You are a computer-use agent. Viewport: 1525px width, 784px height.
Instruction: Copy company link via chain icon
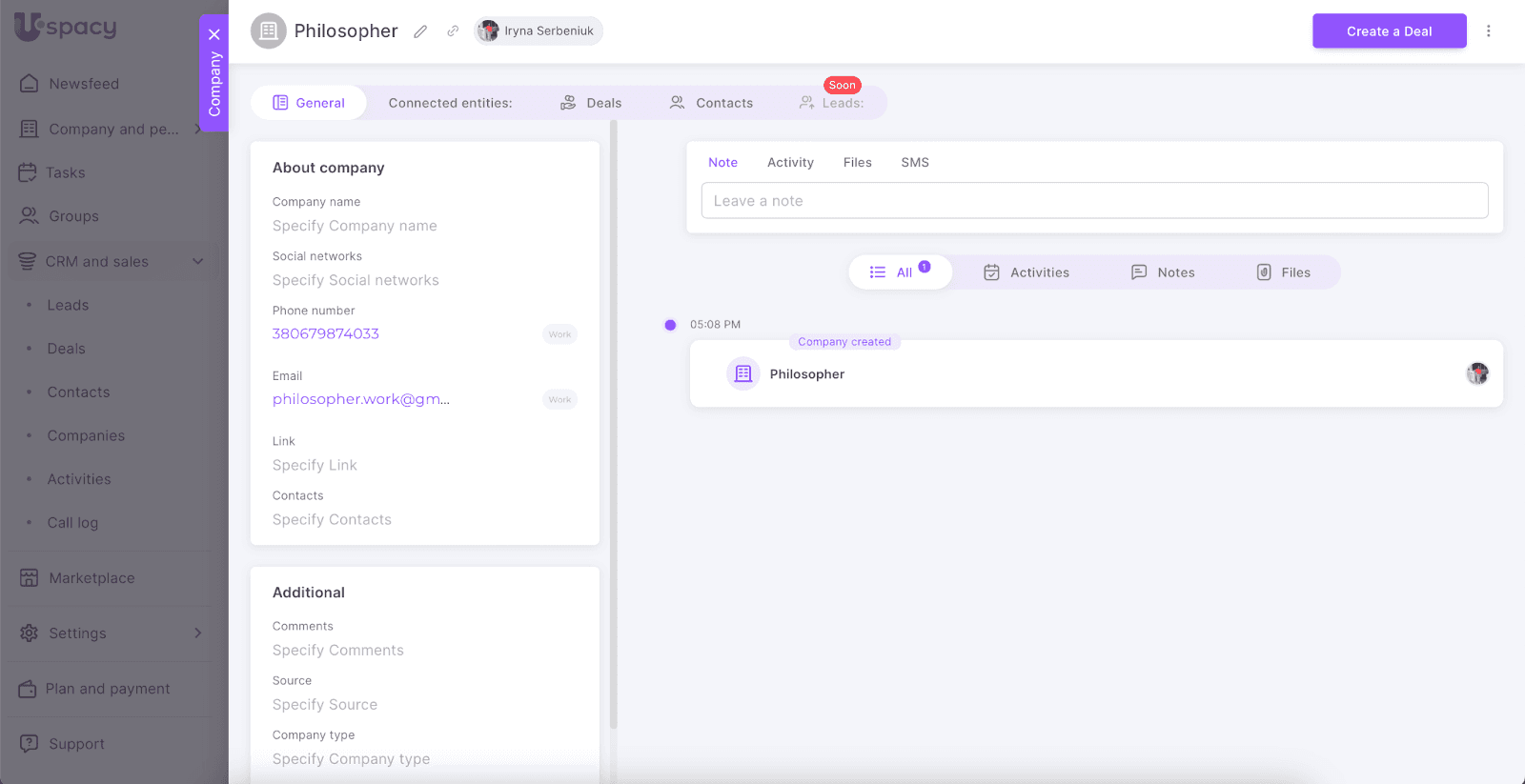coord(453,31)
